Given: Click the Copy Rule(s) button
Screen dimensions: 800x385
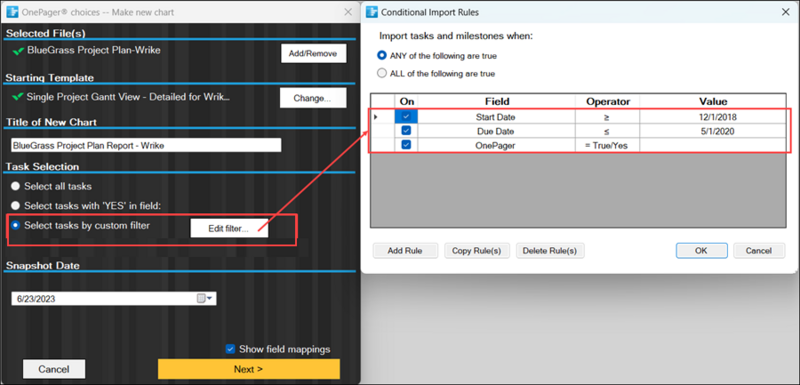Looking at the screenshot, I should (477, 250).
